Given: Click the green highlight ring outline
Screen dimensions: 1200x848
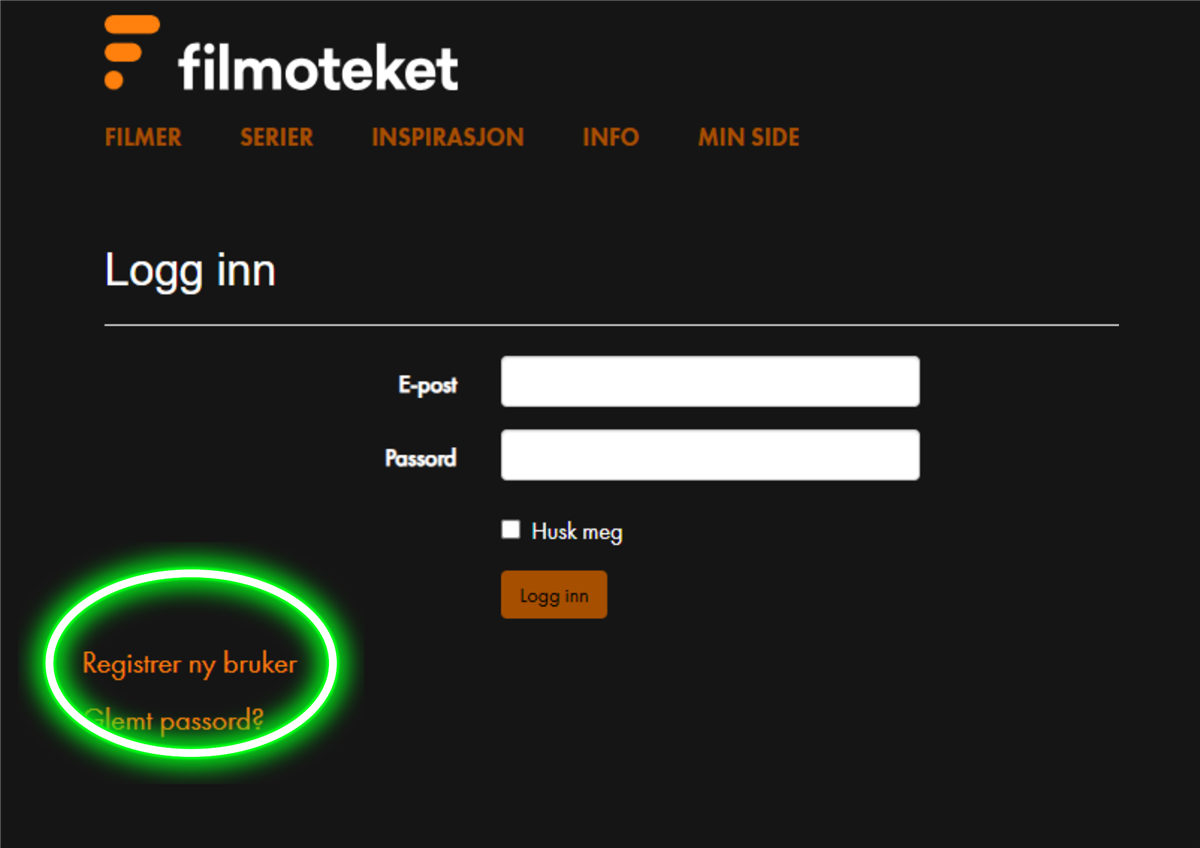Looking at the screenshot, I should [x=192, y=574].
